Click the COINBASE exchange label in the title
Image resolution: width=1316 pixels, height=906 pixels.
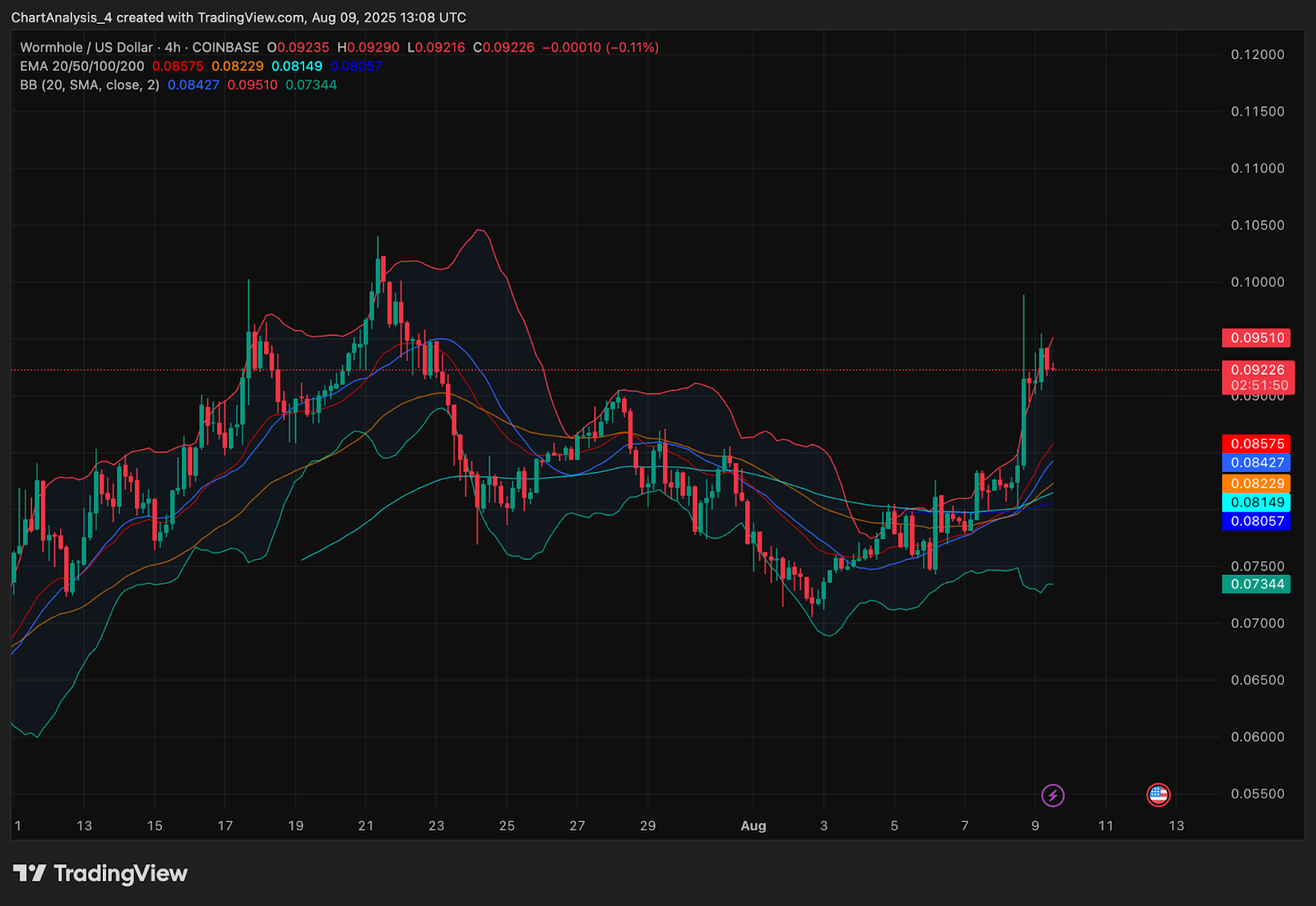click(225, 48)
